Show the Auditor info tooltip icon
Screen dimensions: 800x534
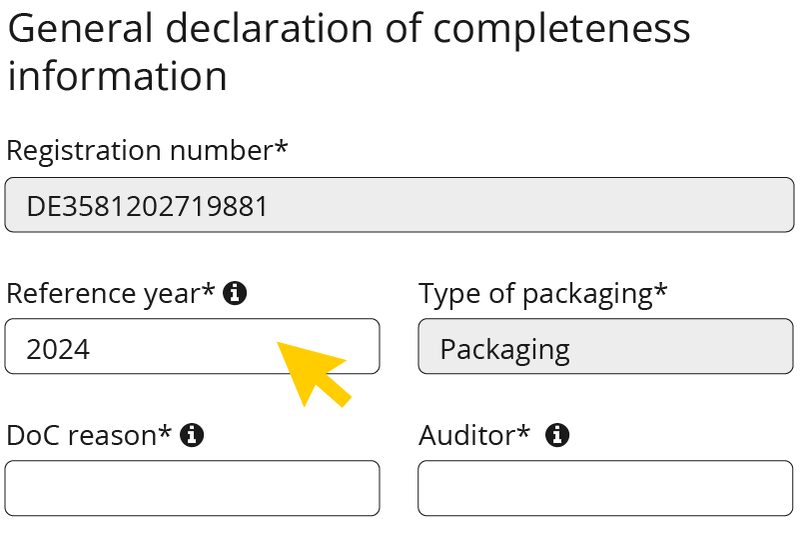coord(557,435)
